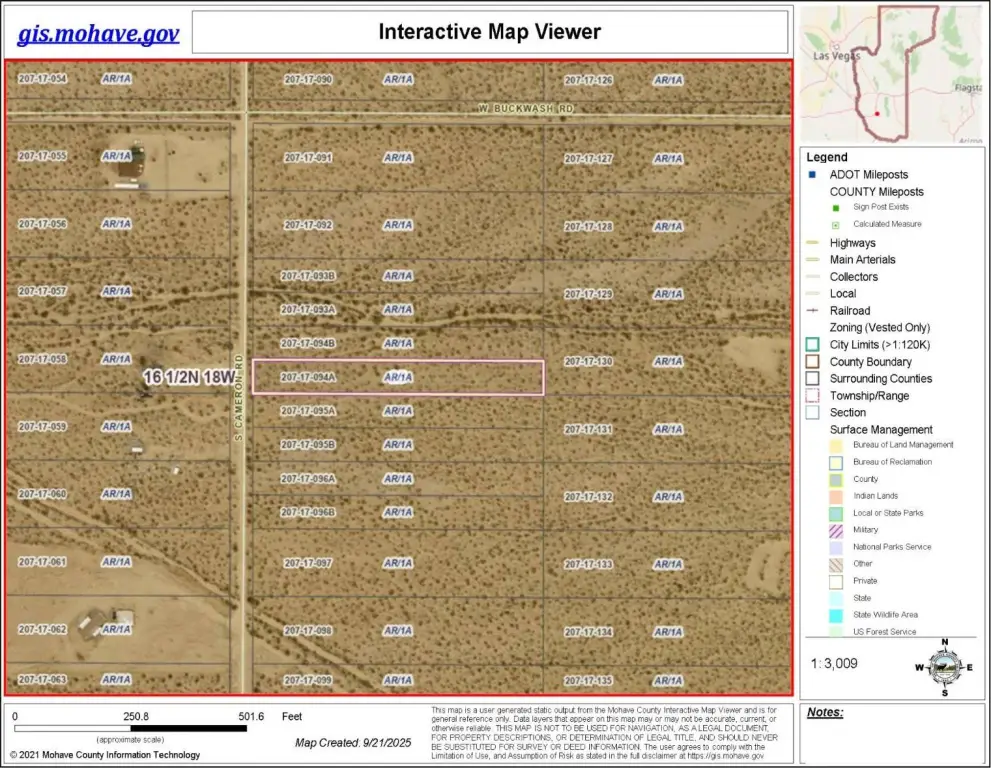Click the S Cameron Rd road label
The image size is (991, 768).
pyautogui.click(x=239, y=388)
